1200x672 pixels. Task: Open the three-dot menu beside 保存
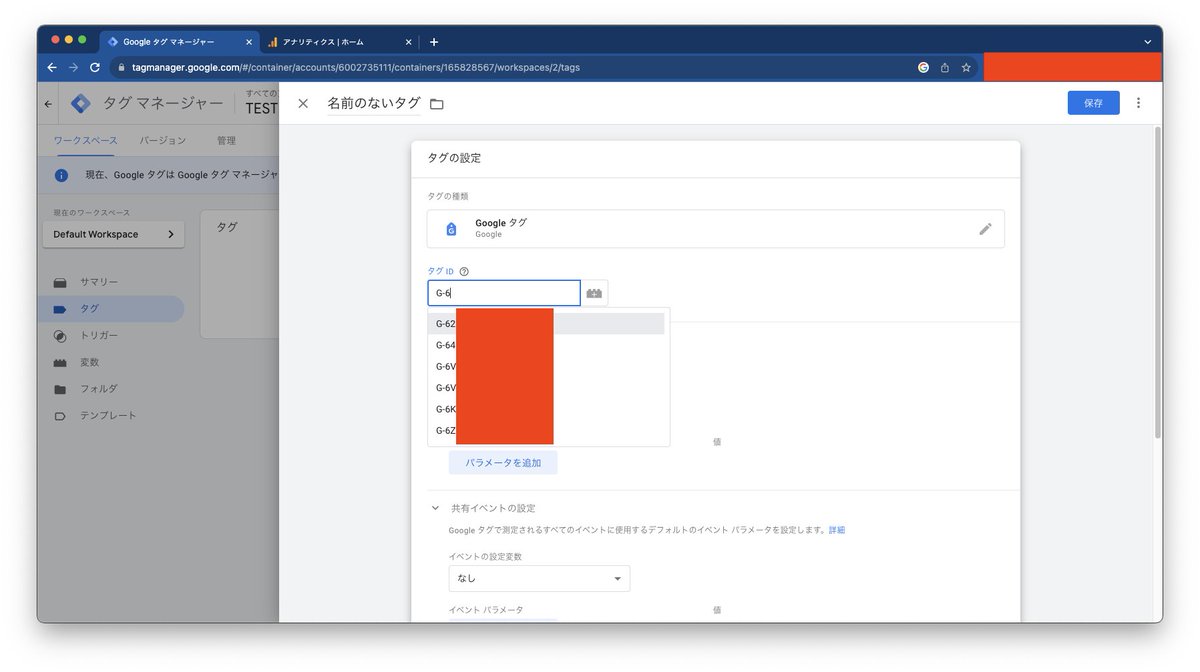pyautogui.click(x=1139, y=102)
